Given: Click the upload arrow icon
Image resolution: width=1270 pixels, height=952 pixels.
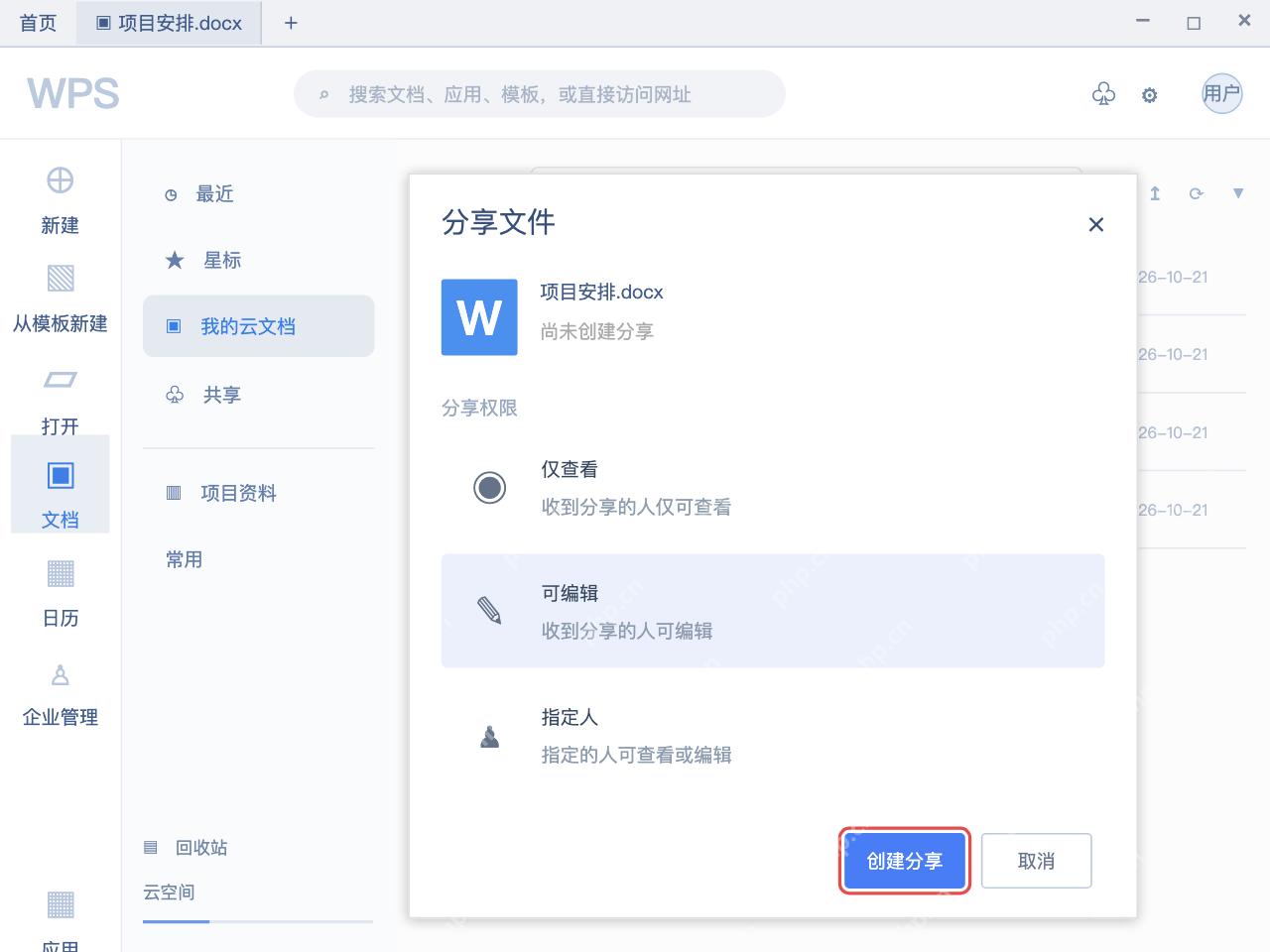Looking at the screenshot, I should tap(1155, 193).
